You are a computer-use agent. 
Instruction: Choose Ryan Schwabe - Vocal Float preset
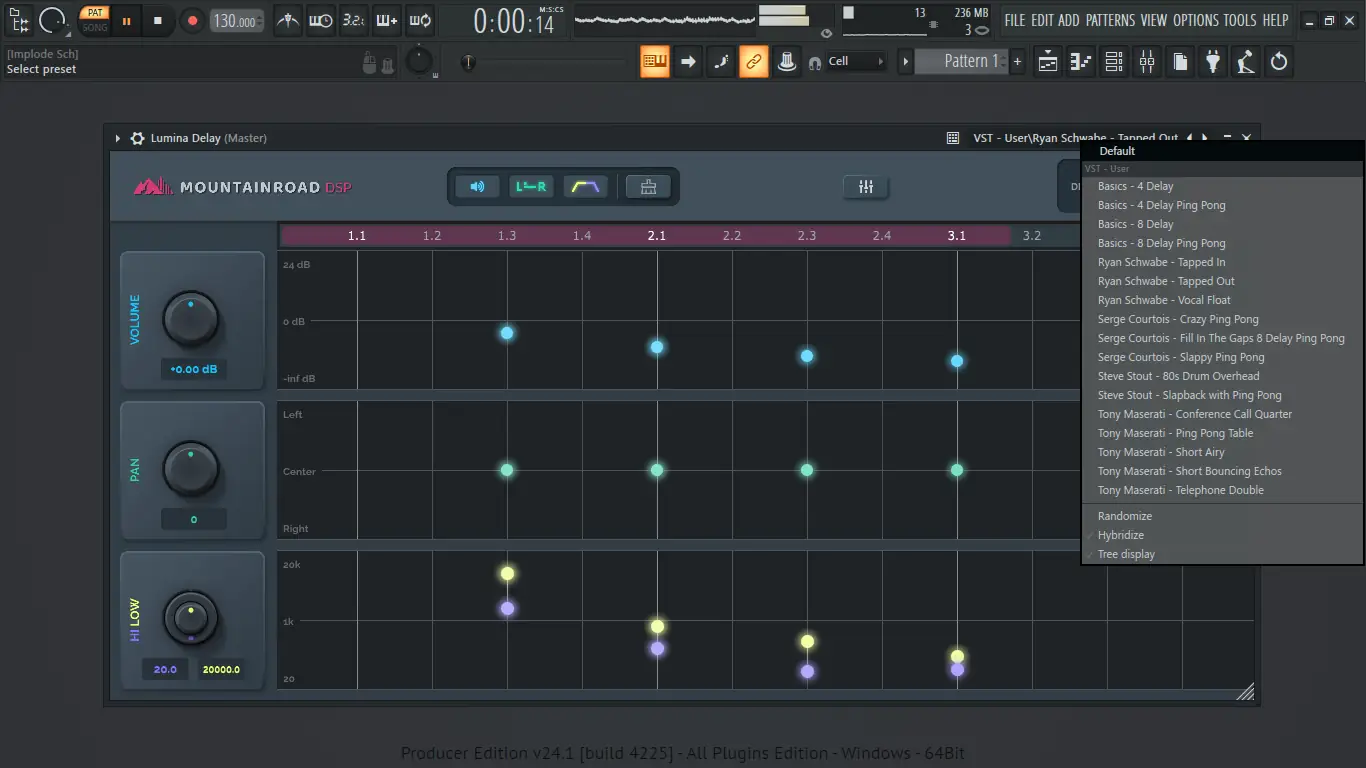1222,300
